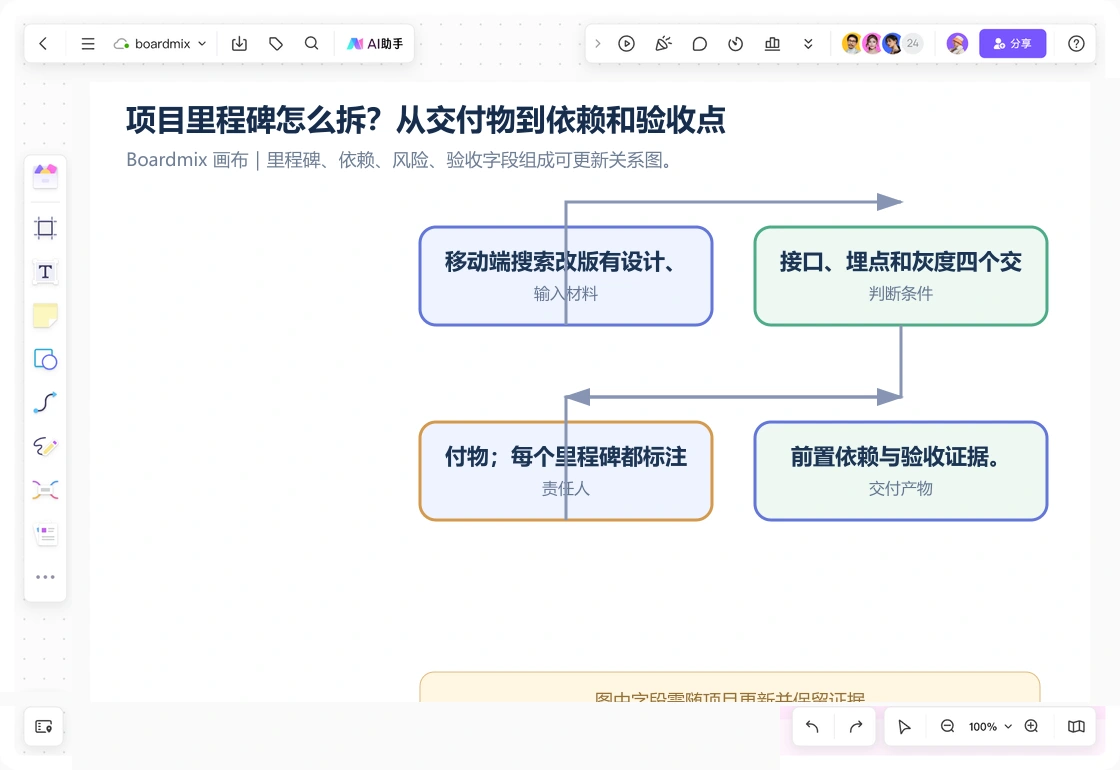Image resolution: width=1120 pixels, height=770 pixels.
Task: Click the 判断条件 label
Action: point(901,294)
